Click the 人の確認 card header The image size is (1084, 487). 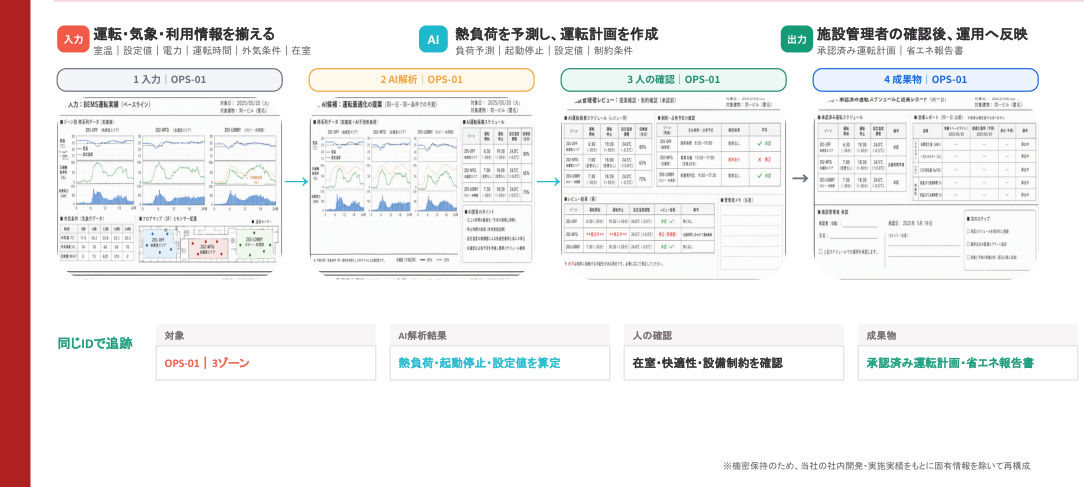click(x=733, y=336)
